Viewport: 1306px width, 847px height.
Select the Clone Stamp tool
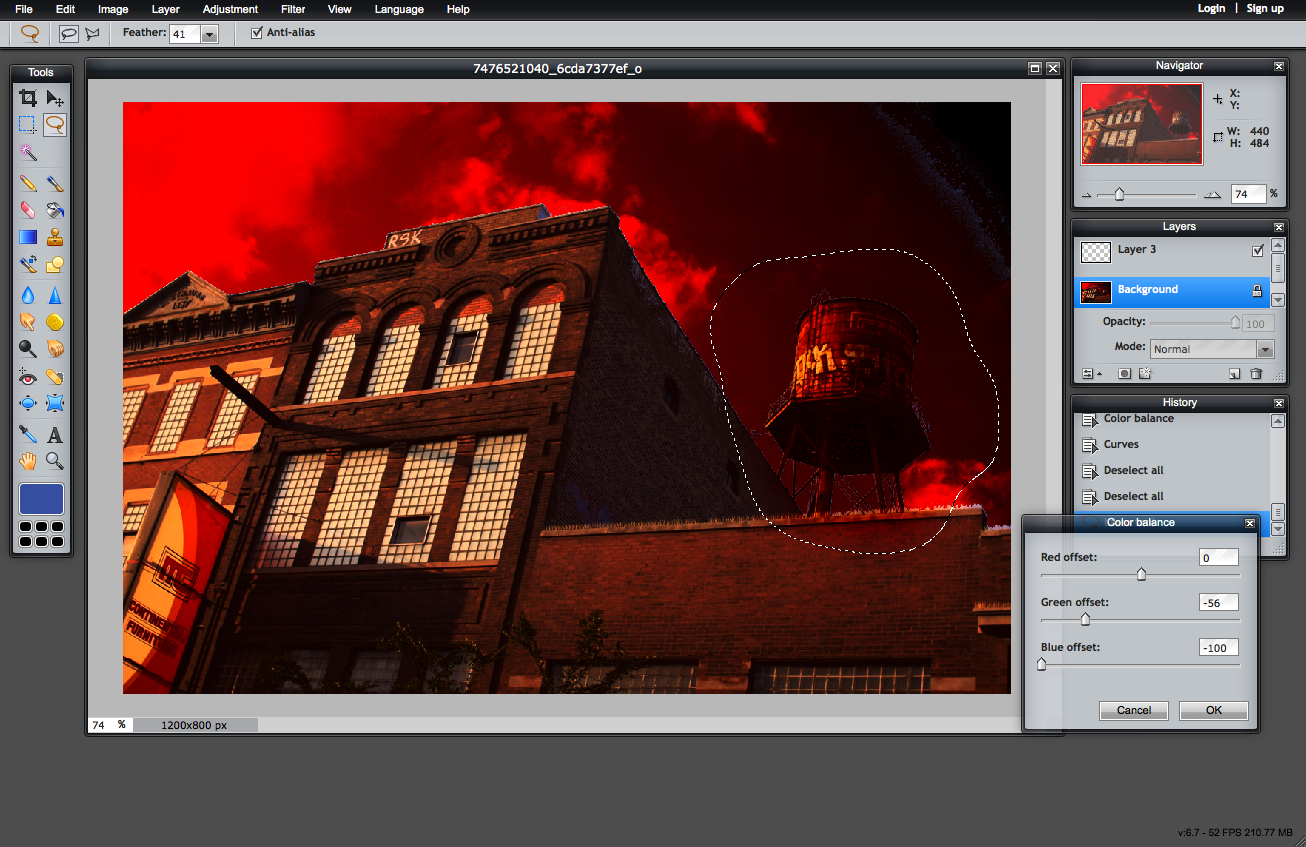coord(55,237)
